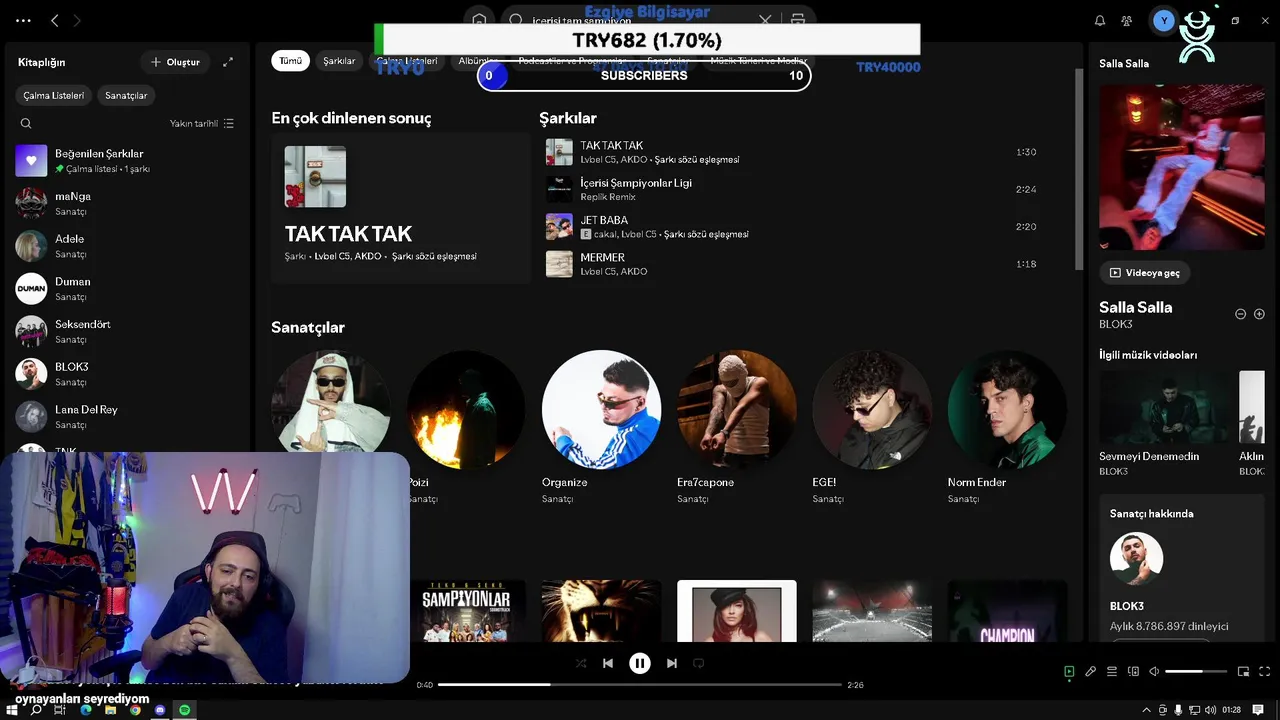This screenshot has width=1280, height=720.
Task: Open the Organize artist
Action: 601,409
